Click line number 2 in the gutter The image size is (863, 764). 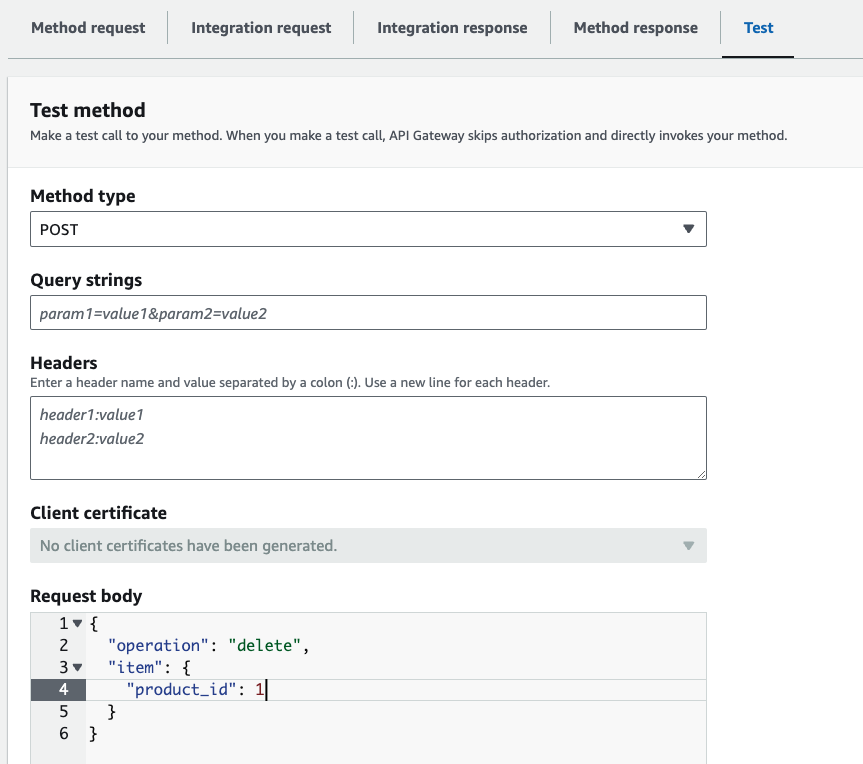coord(63,646)
